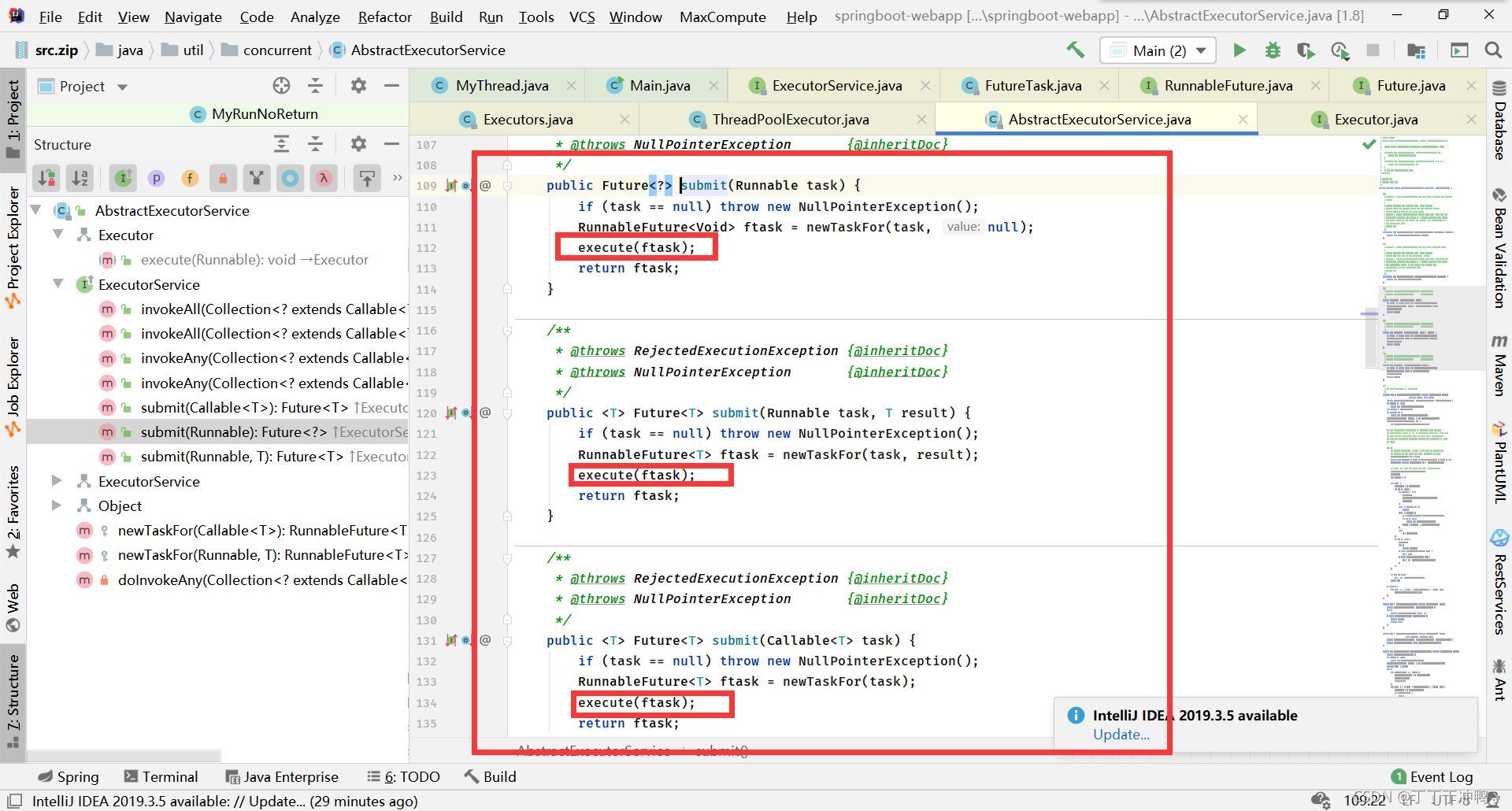Select submit(Callable<T>) in the Structure tree

click(x=244, y=407)
